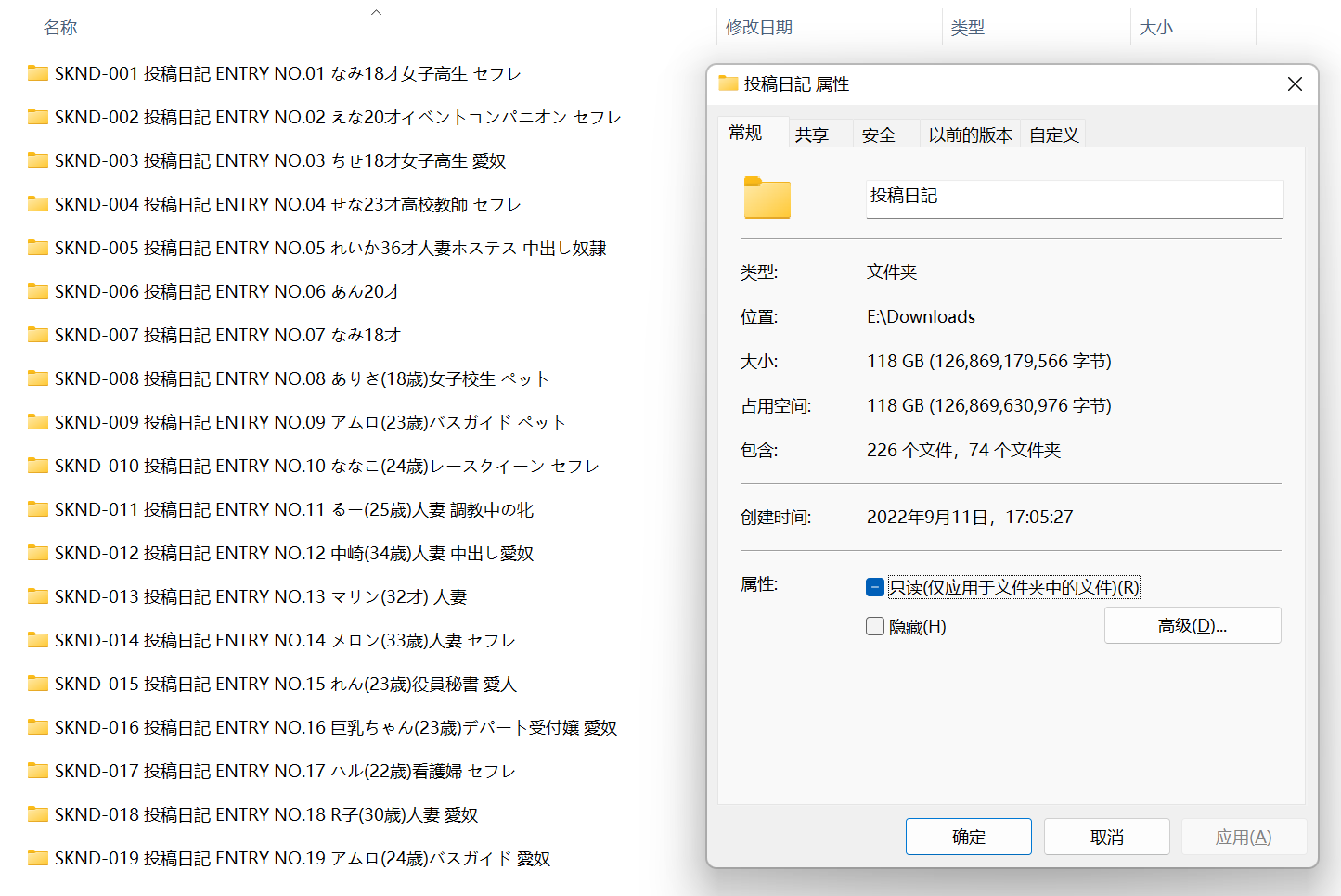The height and width of the screenshot is (896, 1341).
Task: Choose the folder icon next to SKND-013
Action: (38, 596)
